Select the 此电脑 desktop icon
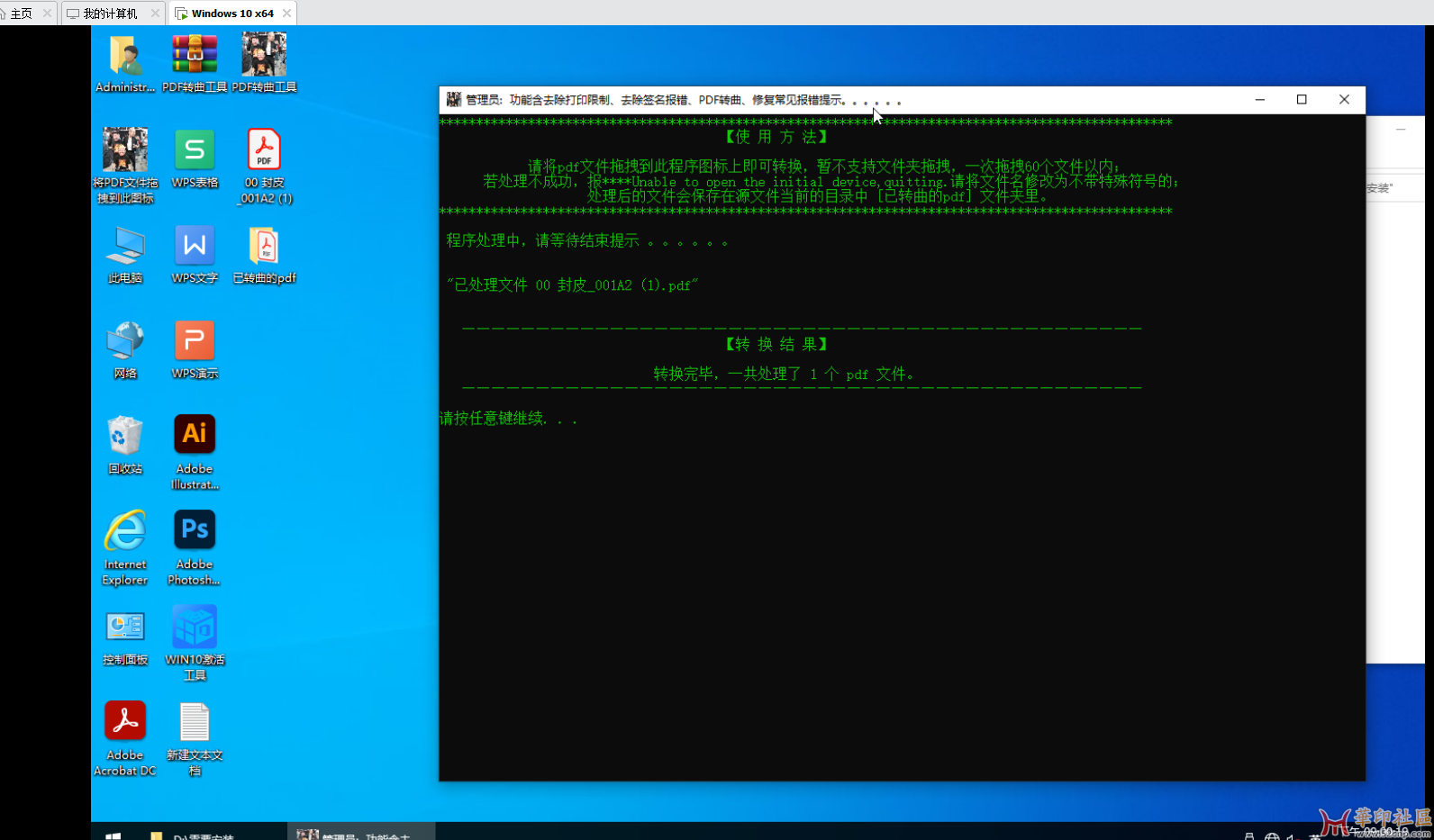The width and height of the screenshot is (1434, 840). [125, 246]
